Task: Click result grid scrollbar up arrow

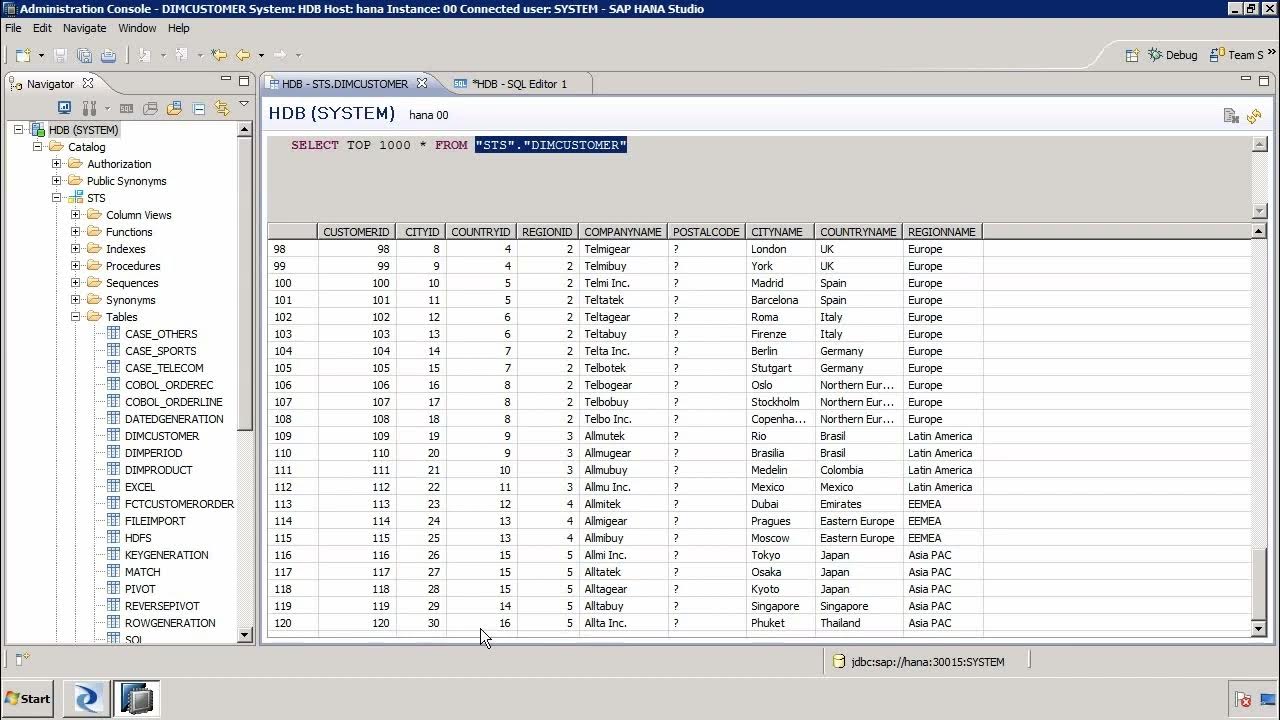Action: click(1259, 231)
